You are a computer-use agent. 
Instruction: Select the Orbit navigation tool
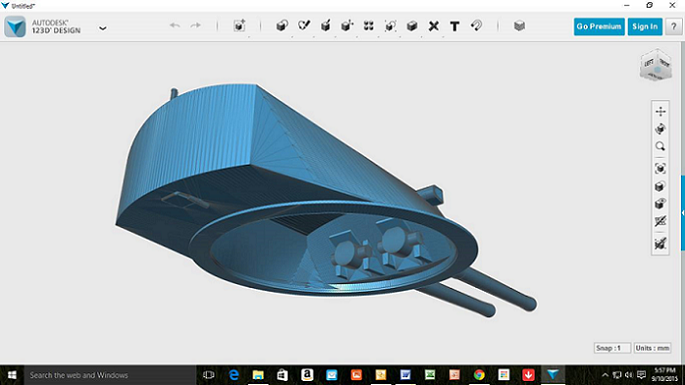click(661, 129)
